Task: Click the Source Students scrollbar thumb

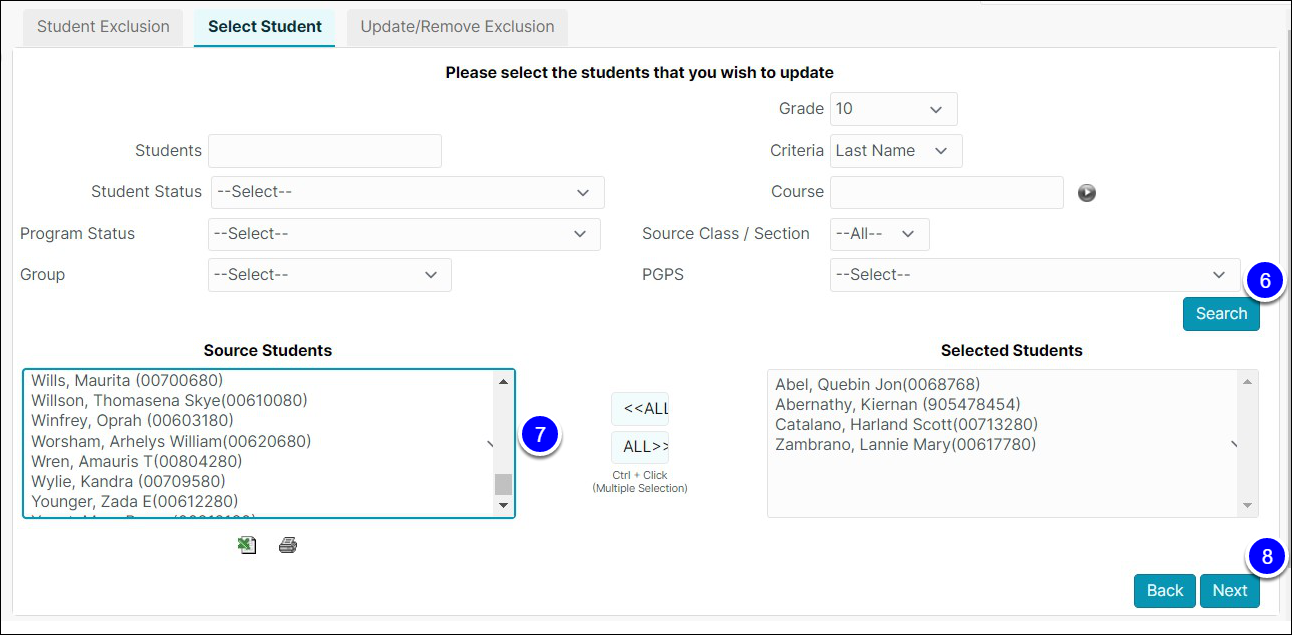Action: coord(503,484)
